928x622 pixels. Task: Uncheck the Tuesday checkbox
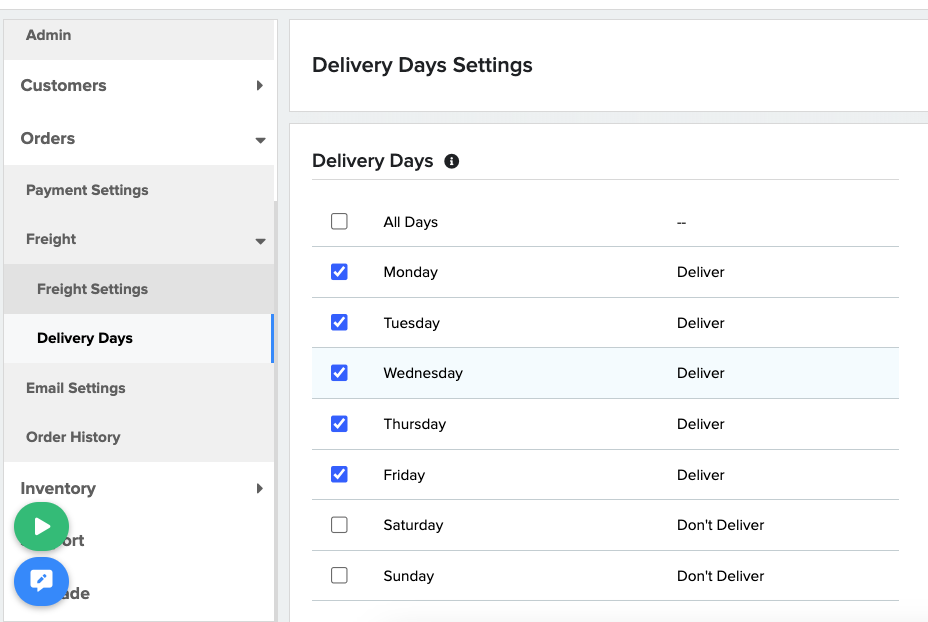pyautogui.click(x=339, y=323)
